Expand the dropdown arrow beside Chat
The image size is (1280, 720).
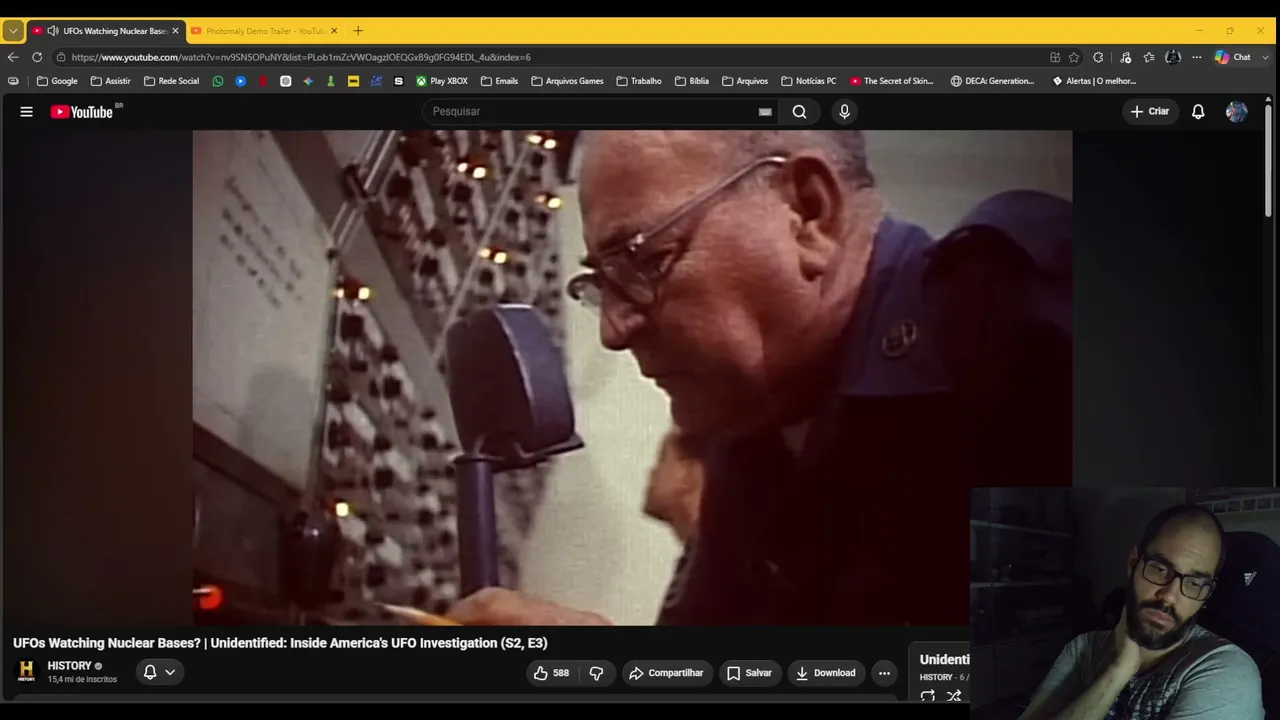point(1263,57)
